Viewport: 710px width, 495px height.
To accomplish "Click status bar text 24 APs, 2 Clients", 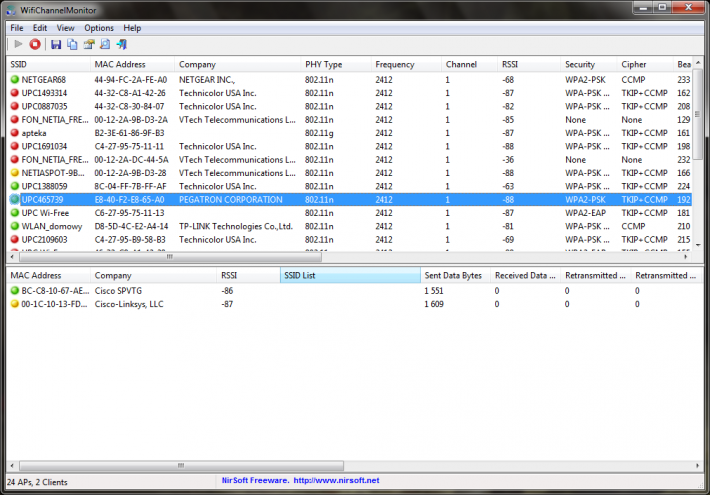I will click(x=38, y=482).
